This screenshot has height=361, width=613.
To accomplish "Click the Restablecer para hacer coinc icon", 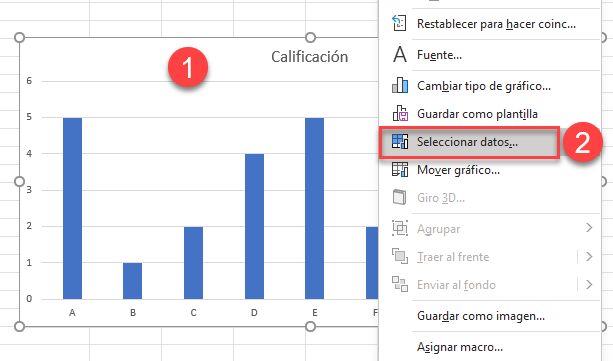I will click(x=400, y=23).
